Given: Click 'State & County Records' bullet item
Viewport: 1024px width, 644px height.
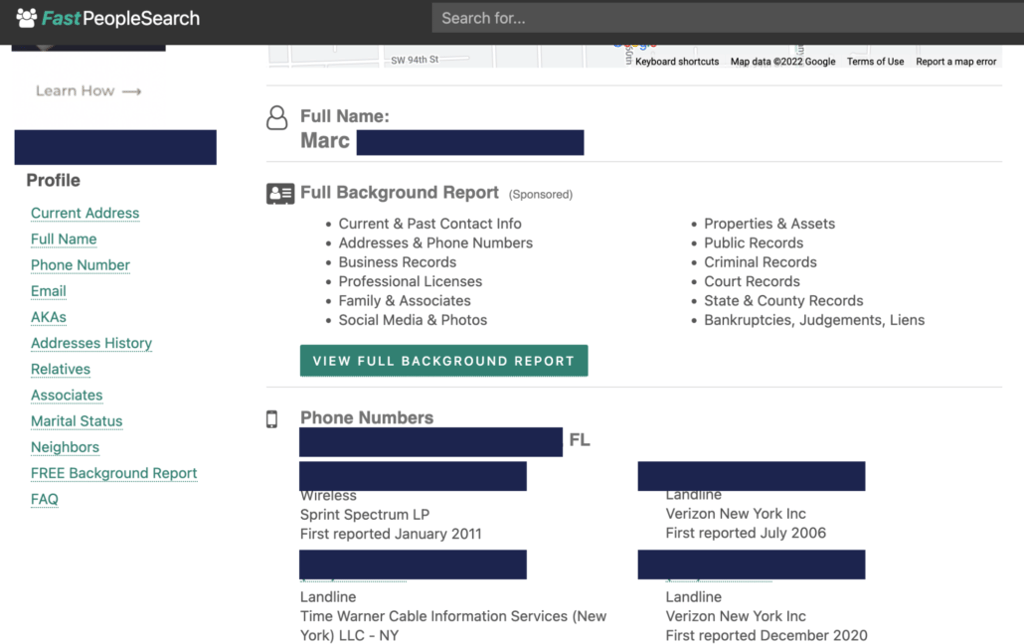Looking at the screenshot, I should 784,301.
